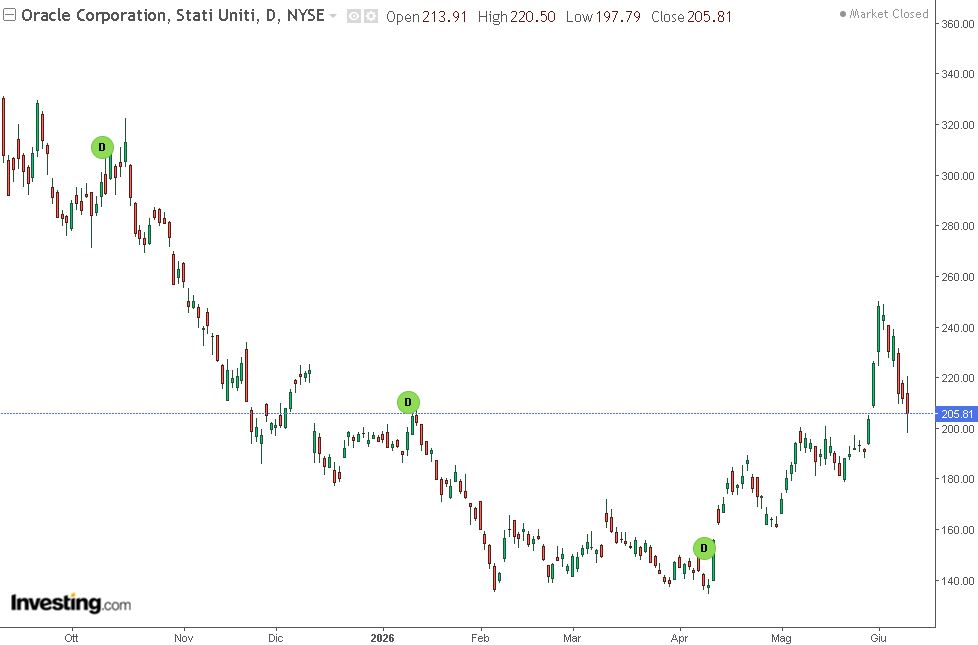Viewport: 978px width, 645px height.
Task: Click the Ott label on time axis
Action: [x=71, y=638]
